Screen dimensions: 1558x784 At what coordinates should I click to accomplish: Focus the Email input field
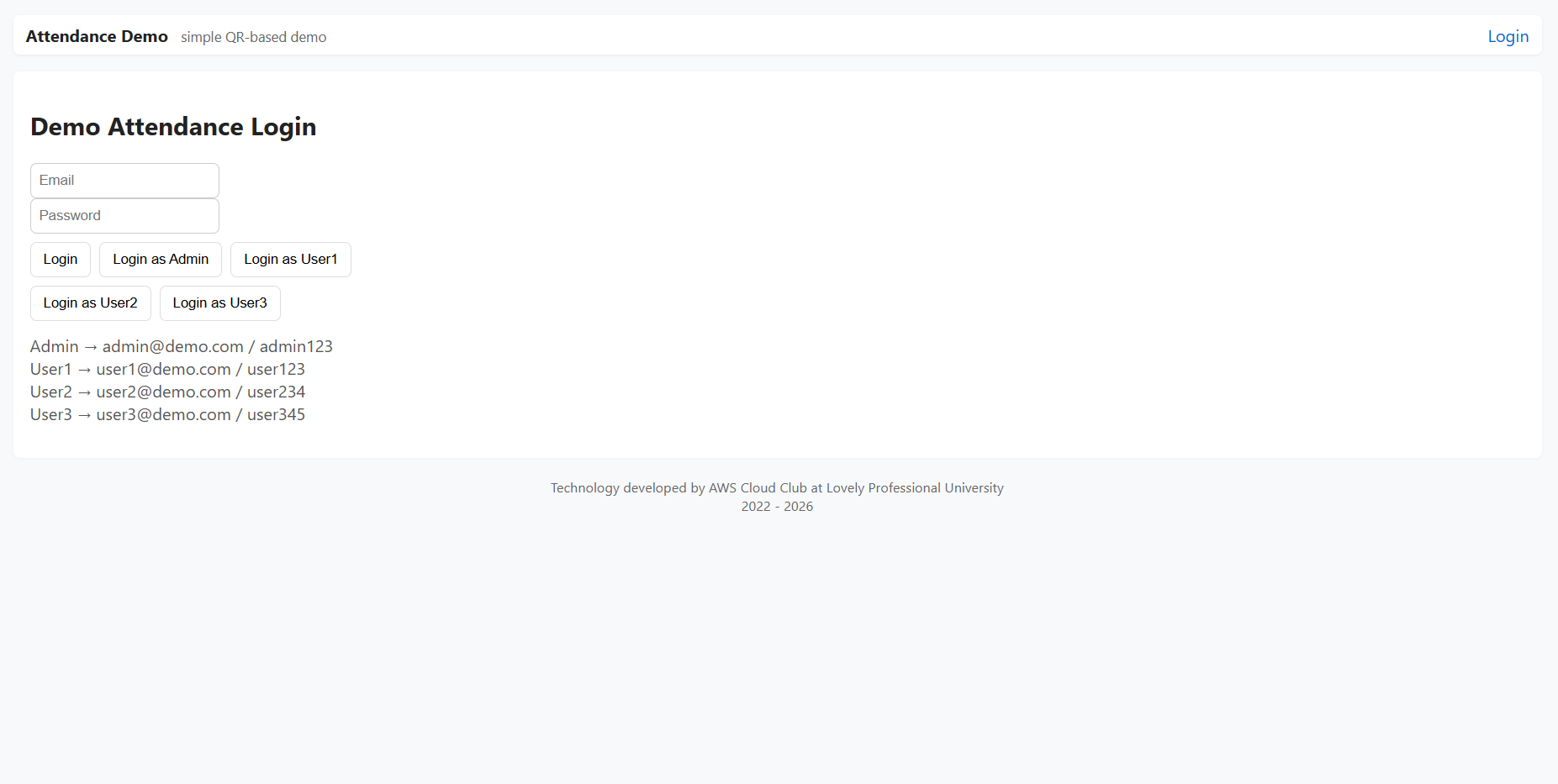(x=124, y=181)
